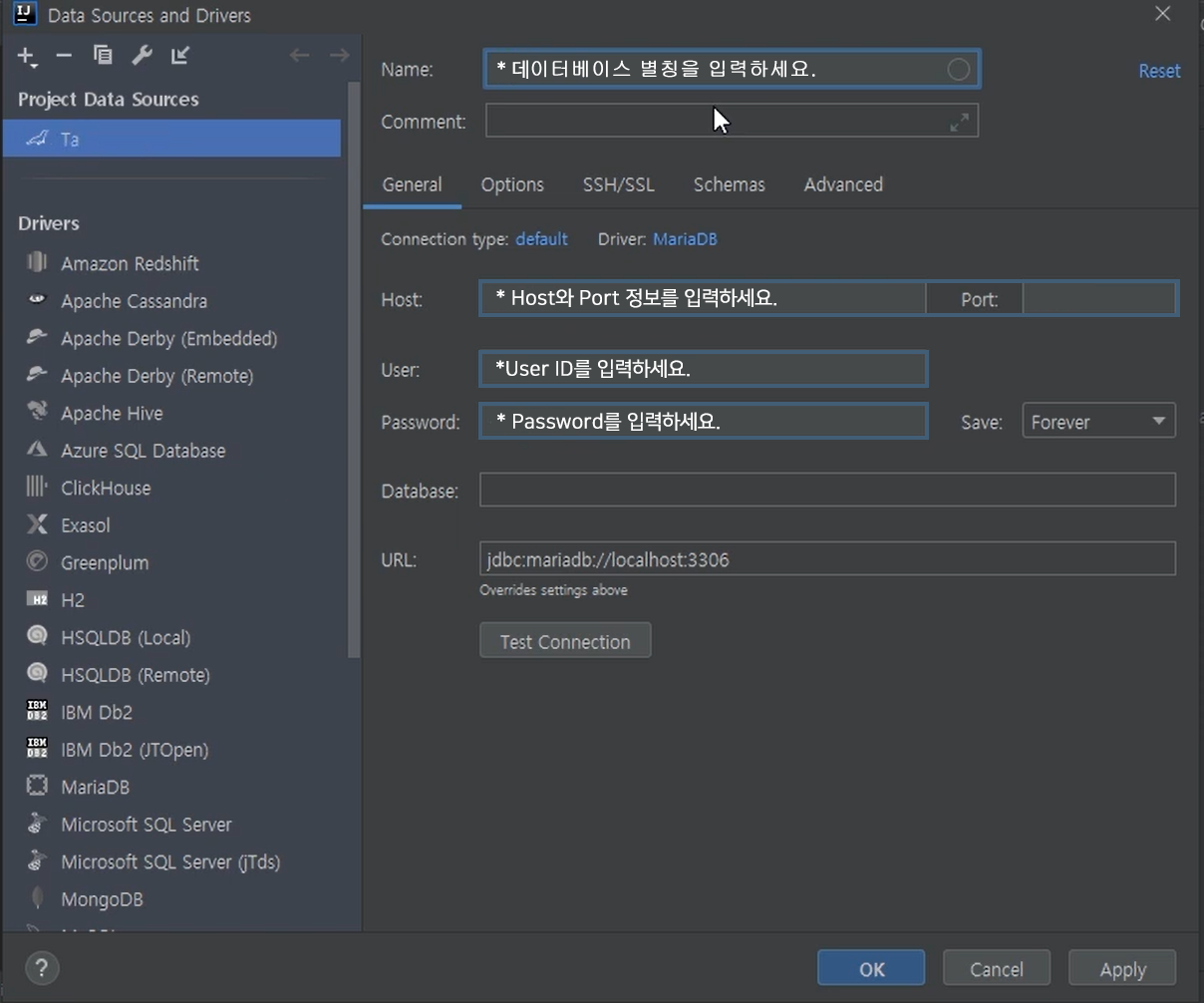1204x1003 pixels.
Task: Go forward with the right arrow icon
Action: tap(339, 56)
